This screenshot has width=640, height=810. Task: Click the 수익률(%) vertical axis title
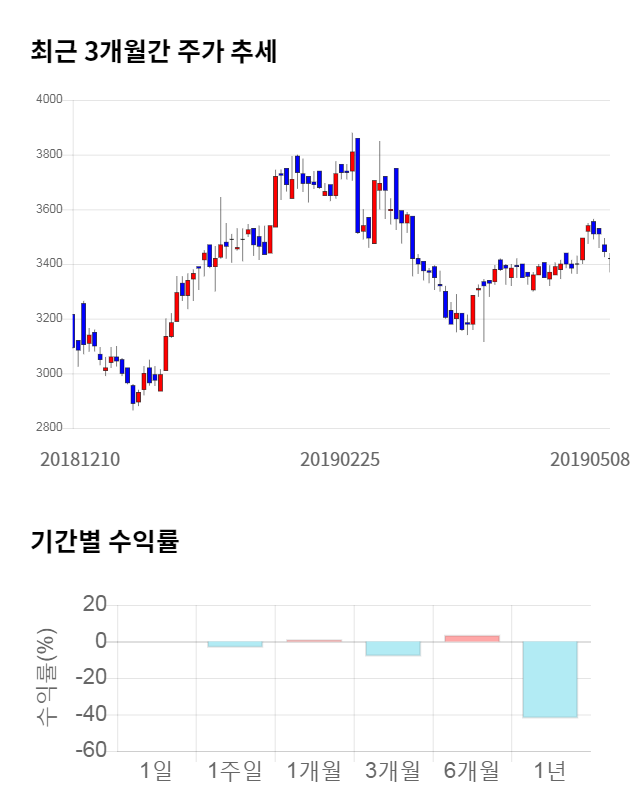(46, 677)
